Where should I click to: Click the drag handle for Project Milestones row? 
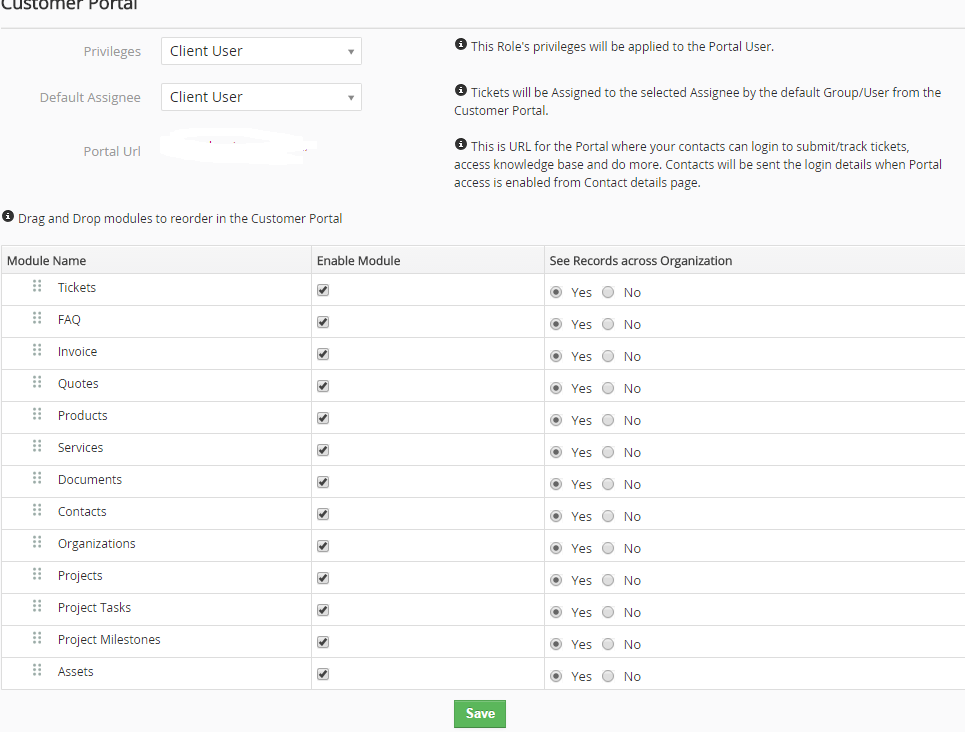37,638
